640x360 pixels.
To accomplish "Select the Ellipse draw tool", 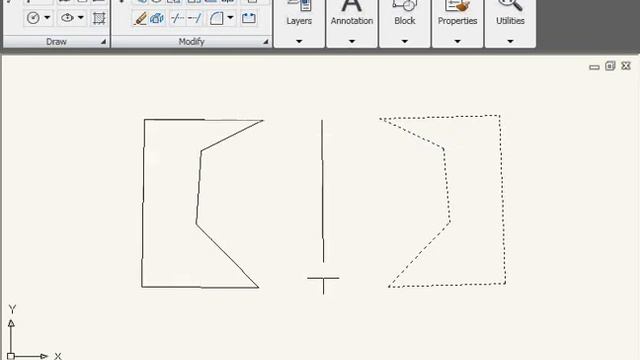I will pyautogui.click(x=67, y=18).
